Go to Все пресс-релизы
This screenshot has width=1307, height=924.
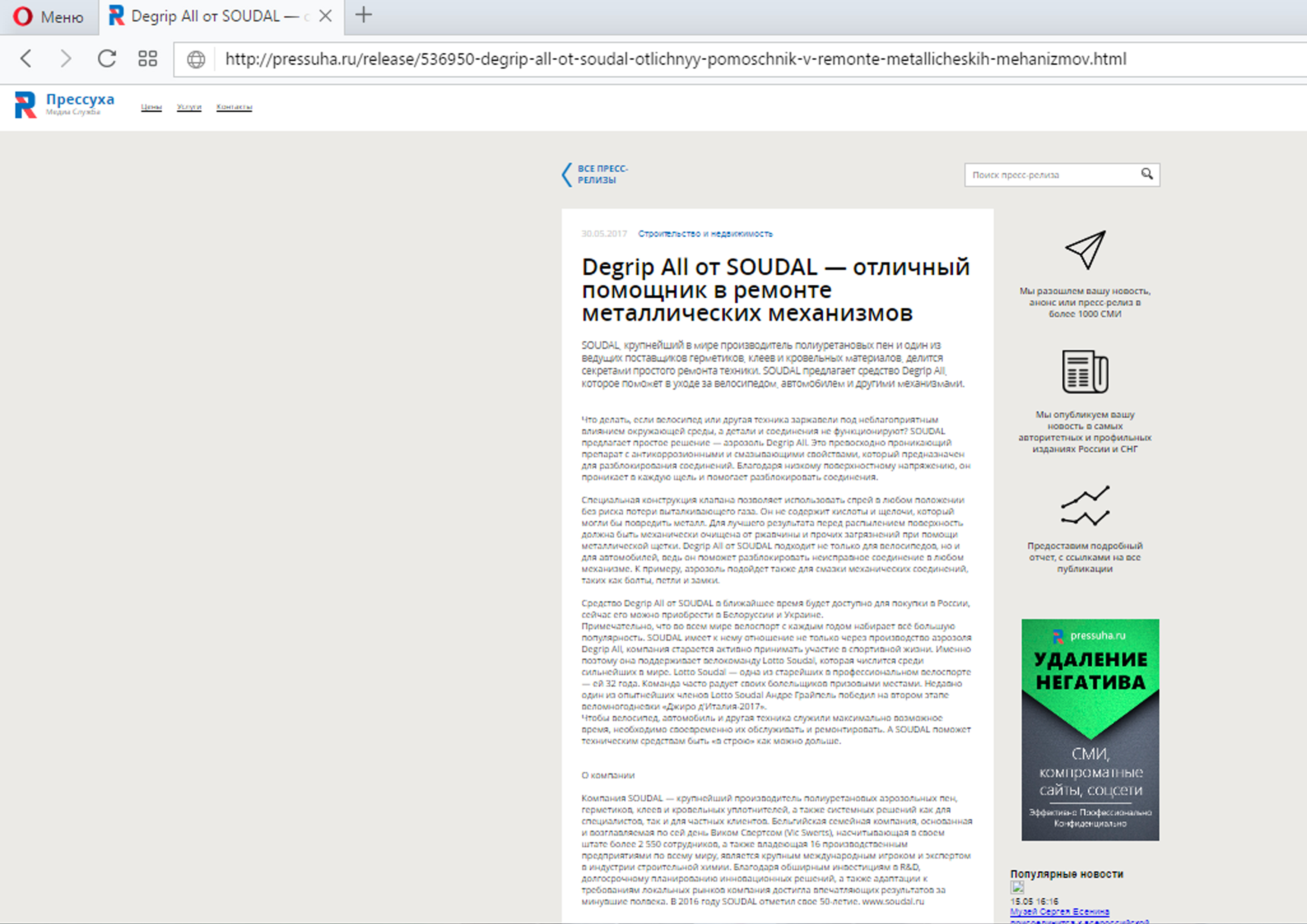pos(602,174)
